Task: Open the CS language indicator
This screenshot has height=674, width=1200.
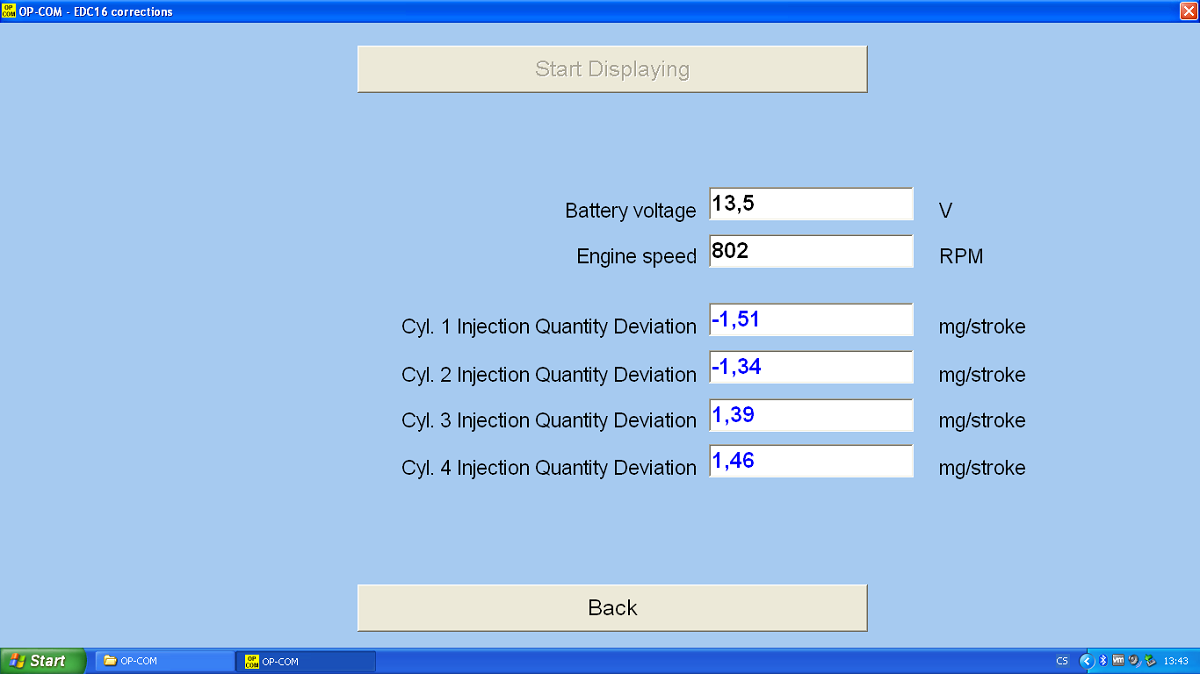Action: pos(1062,661)
